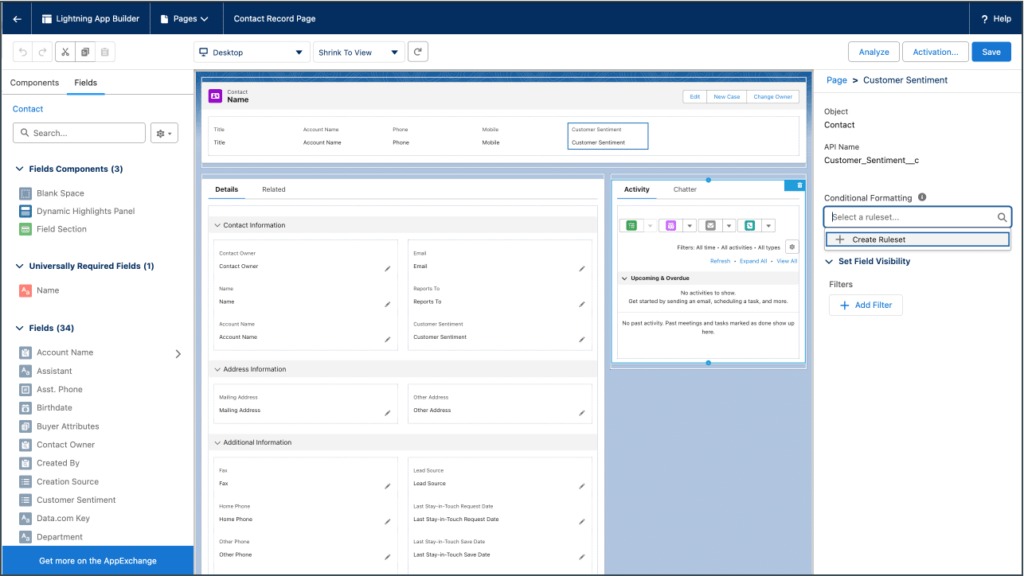Open the Pages dropdown menu
Screen dimensions: 1024x576
click(185, 19)
